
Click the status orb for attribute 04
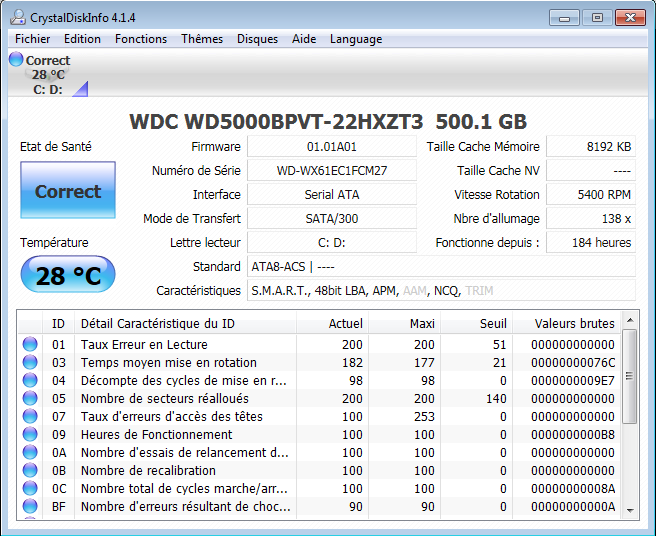[30, 380]
